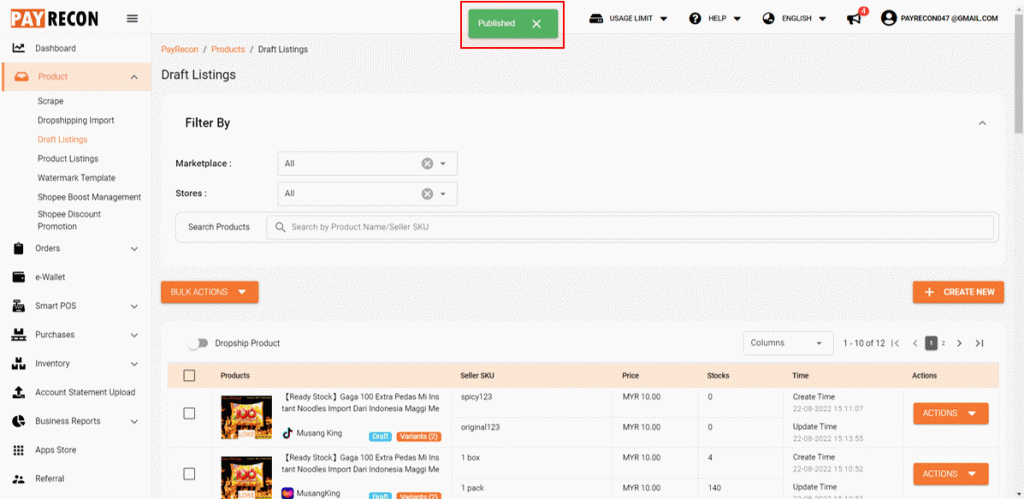The height and width of the screenshot is (499, 1024).
Task: Expand the Orders sidebar section
Action: pyautogui.click(x=135, y=249)
